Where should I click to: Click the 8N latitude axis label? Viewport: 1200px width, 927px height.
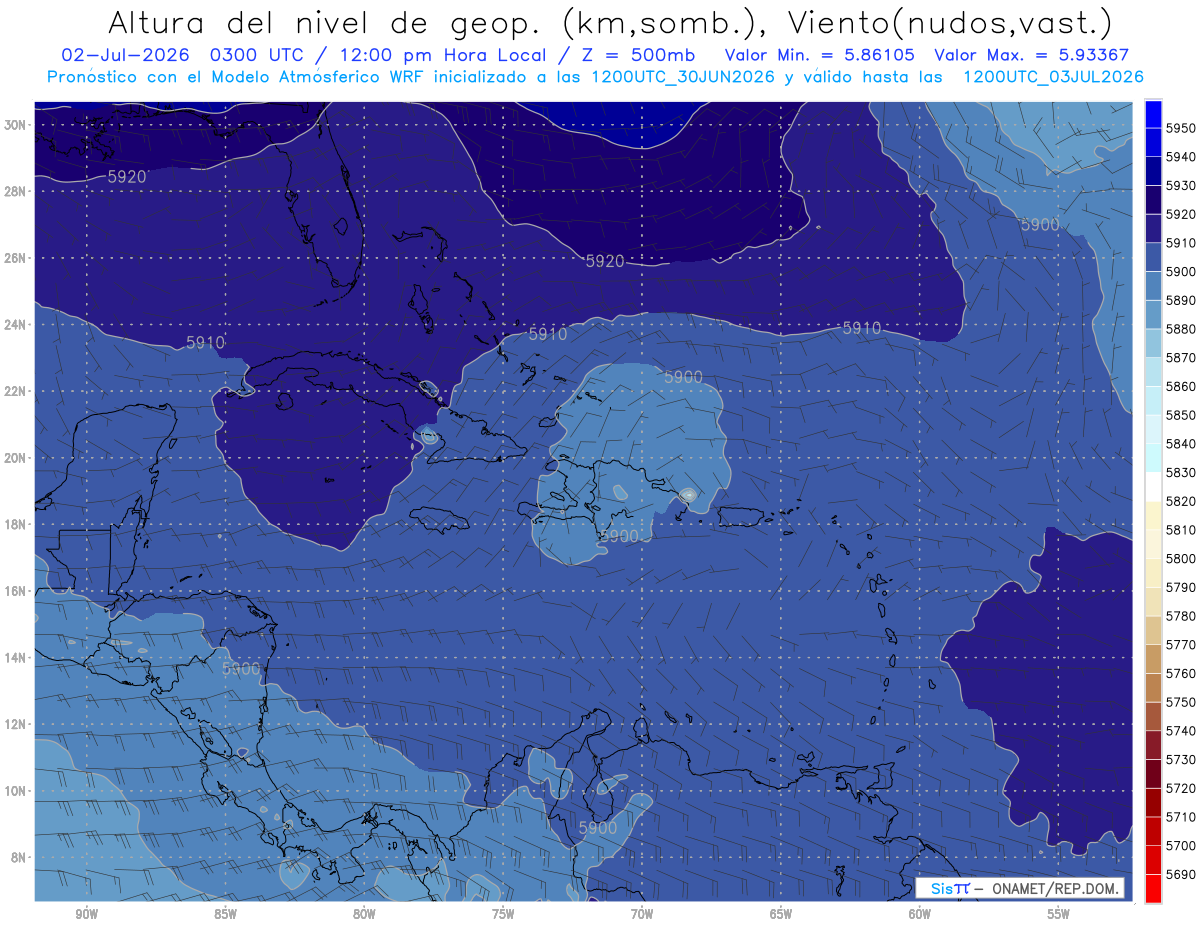coord(20,858)
